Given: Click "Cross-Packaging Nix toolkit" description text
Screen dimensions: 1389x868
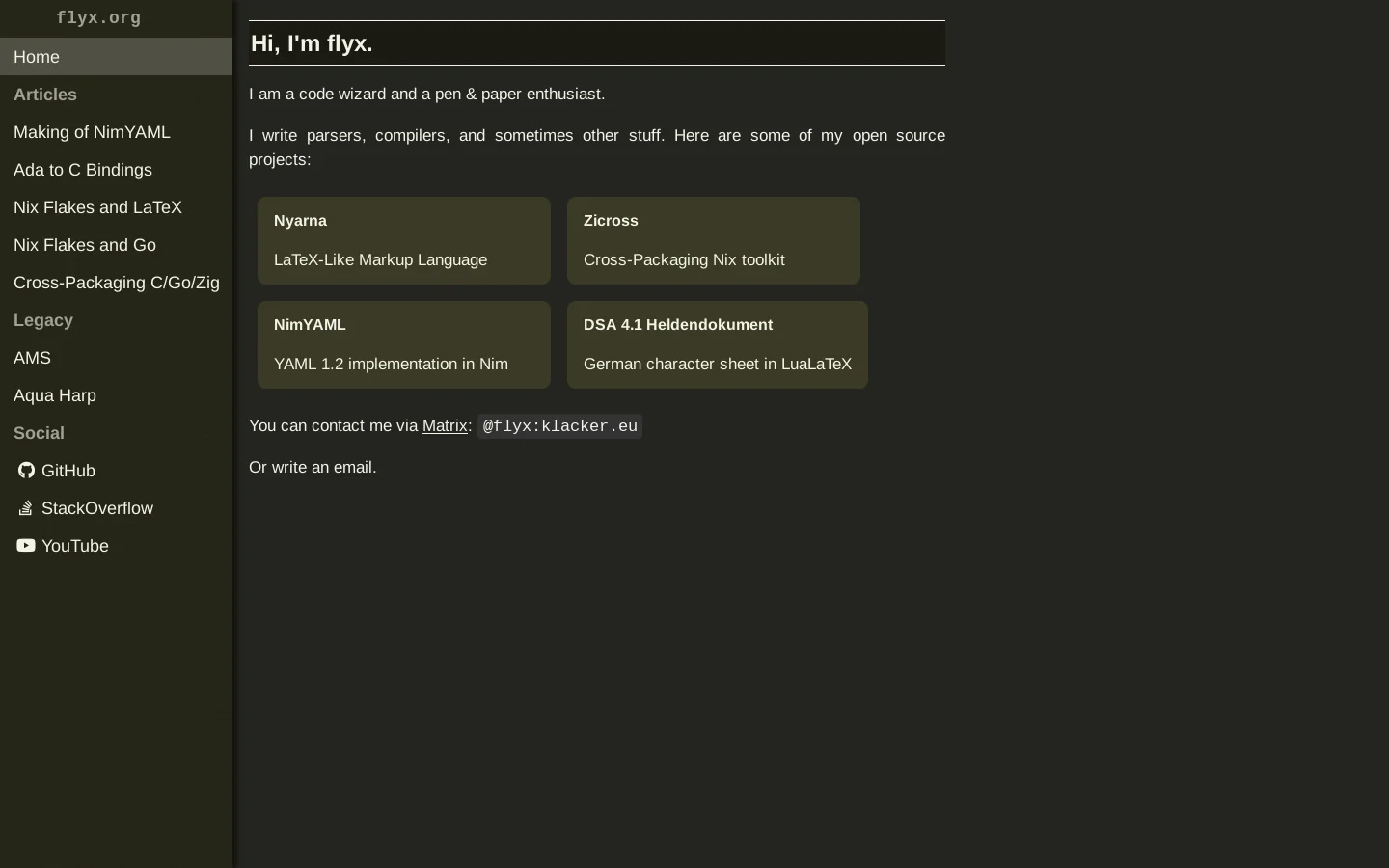Looking at the screenshot, I should point(684,259).
